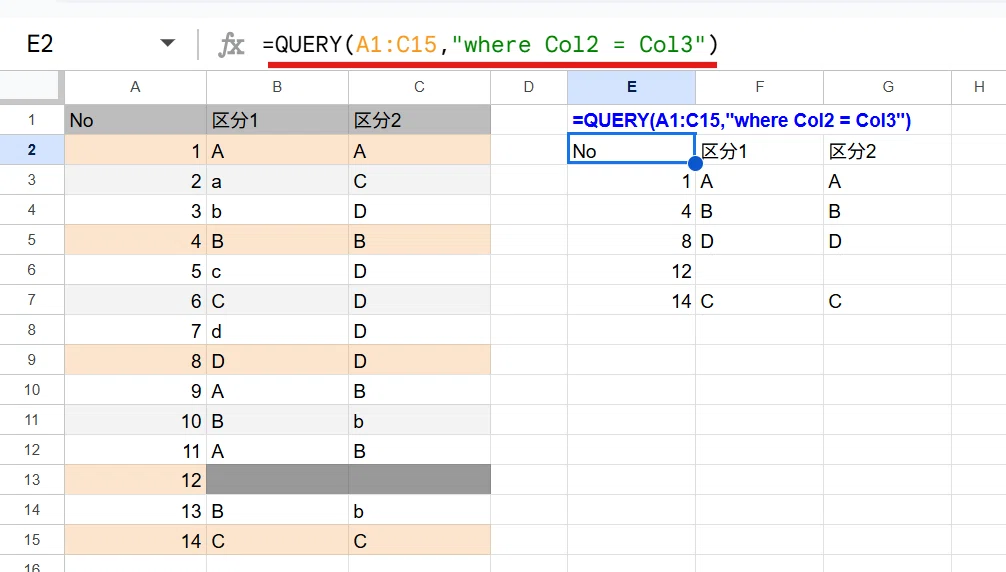Click cell B3 containing lowercase a
Viewport: 1006px width, 572px height.
[277, 180]
